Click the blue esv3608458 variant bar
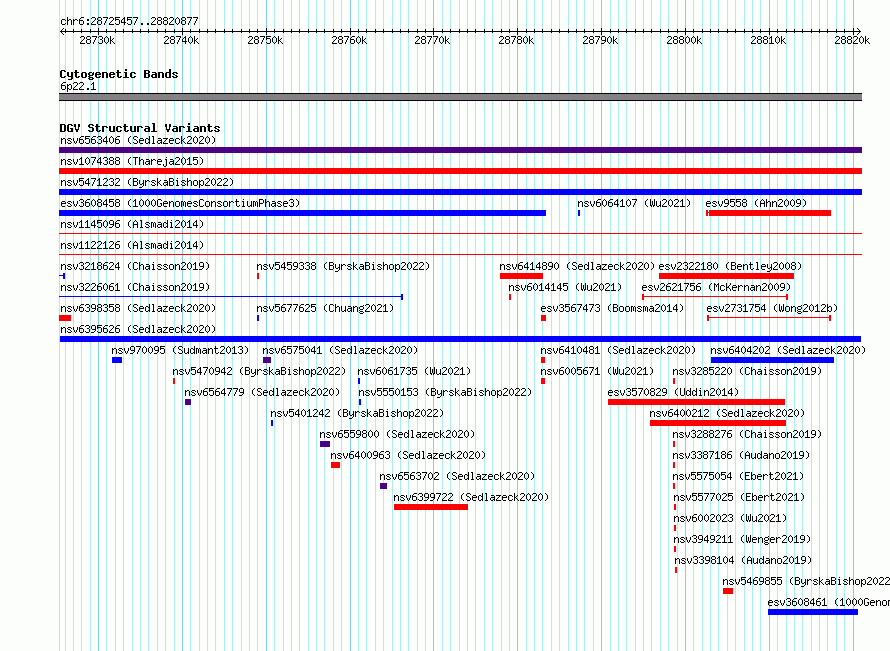The width and height of the screenshot is (890, 651). click(x=303, y=213)
